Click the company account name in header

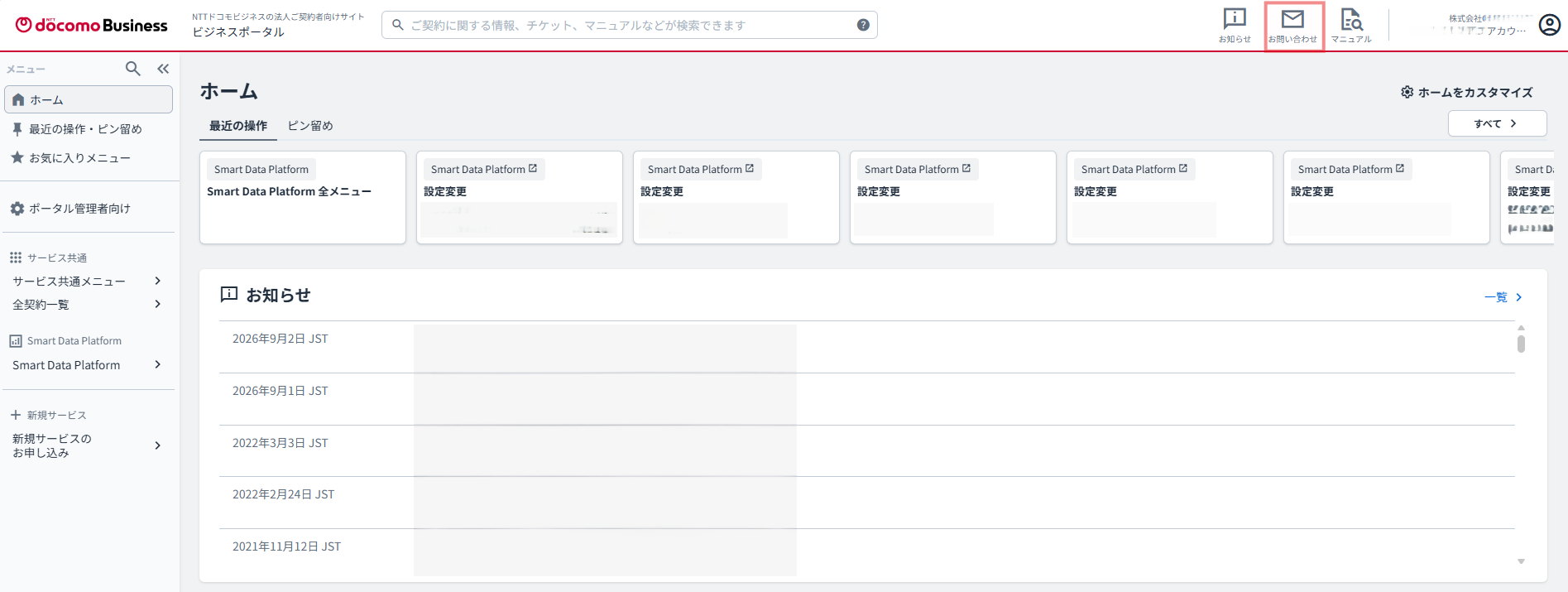pos(1487,25)
